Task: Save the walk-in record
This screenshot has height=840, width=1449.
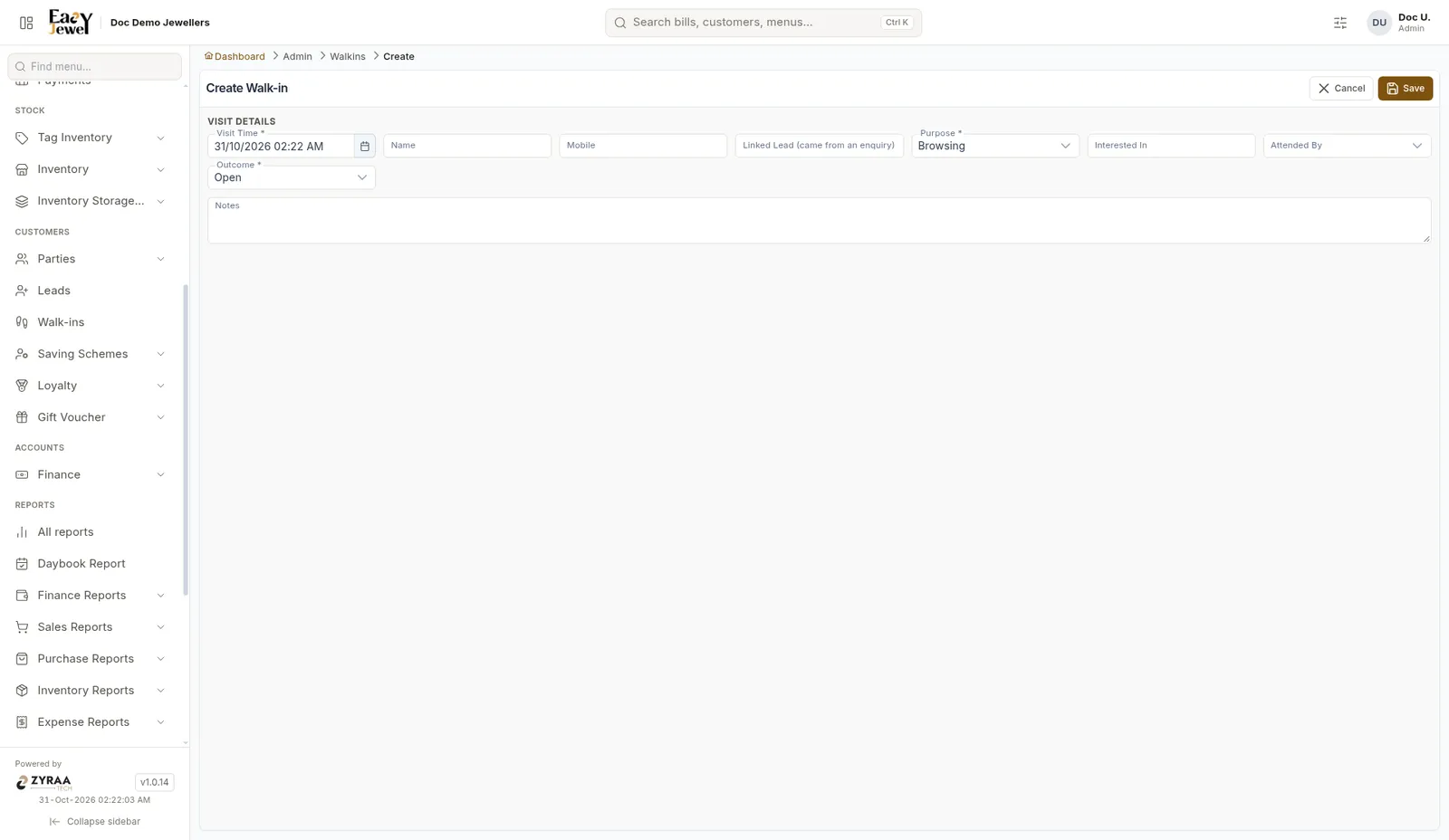Action: coord(1405,89)
